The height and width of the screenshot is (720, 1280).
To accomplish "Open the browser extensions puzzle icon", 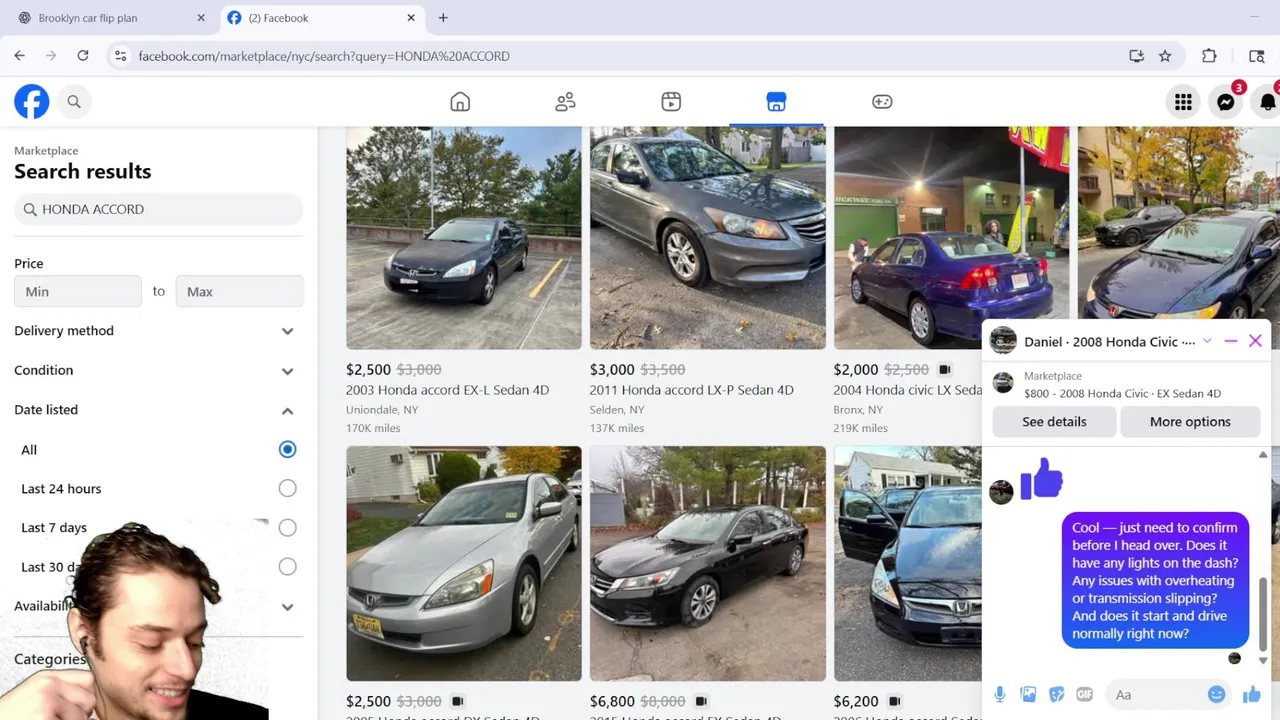I will 1209,56.
